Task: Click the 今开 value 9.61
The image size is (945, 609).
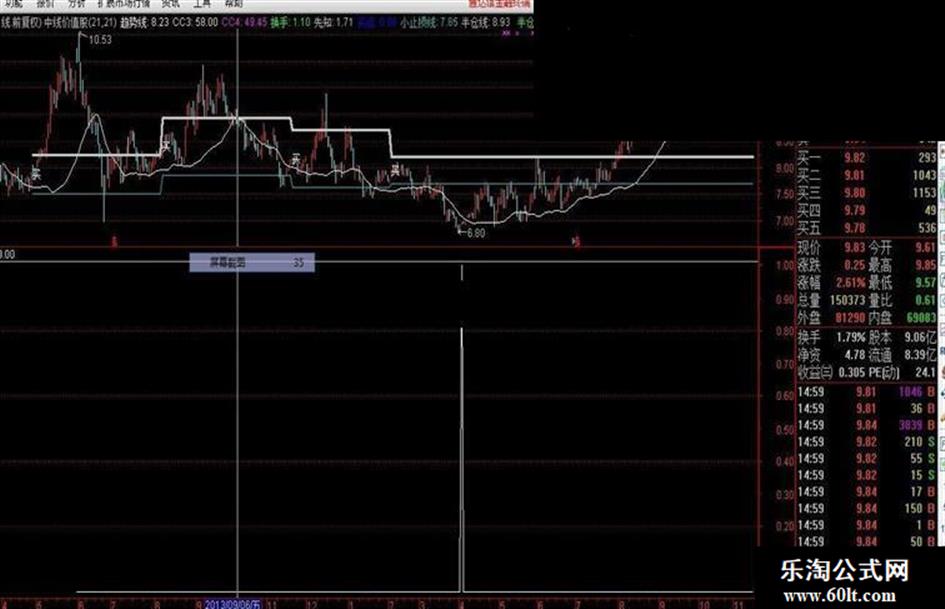Action: 925,247
